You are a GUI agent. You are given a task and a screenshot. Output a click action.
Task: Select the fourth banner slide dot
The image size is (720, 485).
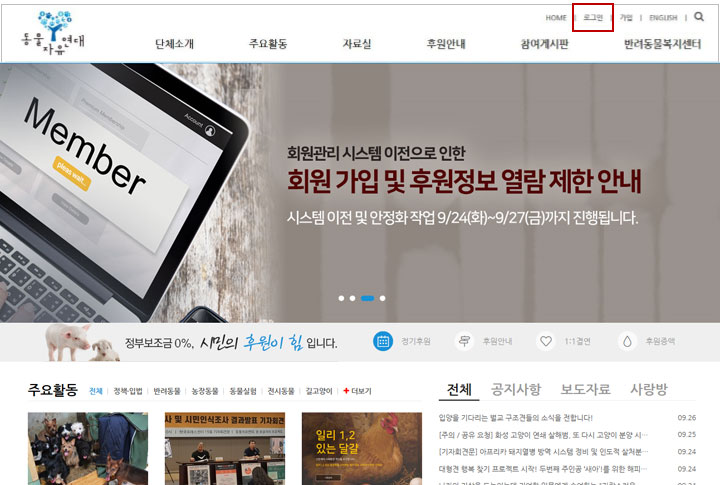tap(382, 298)
